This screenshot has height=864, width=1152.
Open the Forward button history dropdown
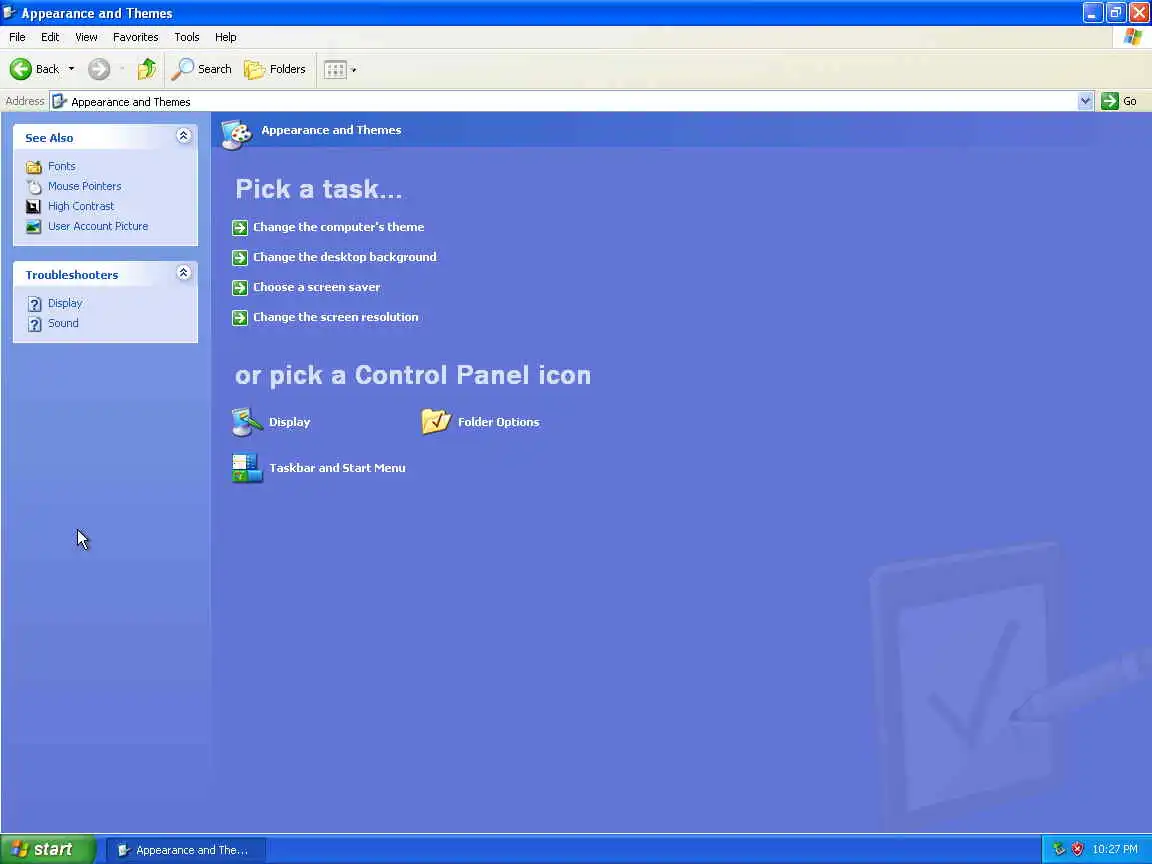coord(121,69)
